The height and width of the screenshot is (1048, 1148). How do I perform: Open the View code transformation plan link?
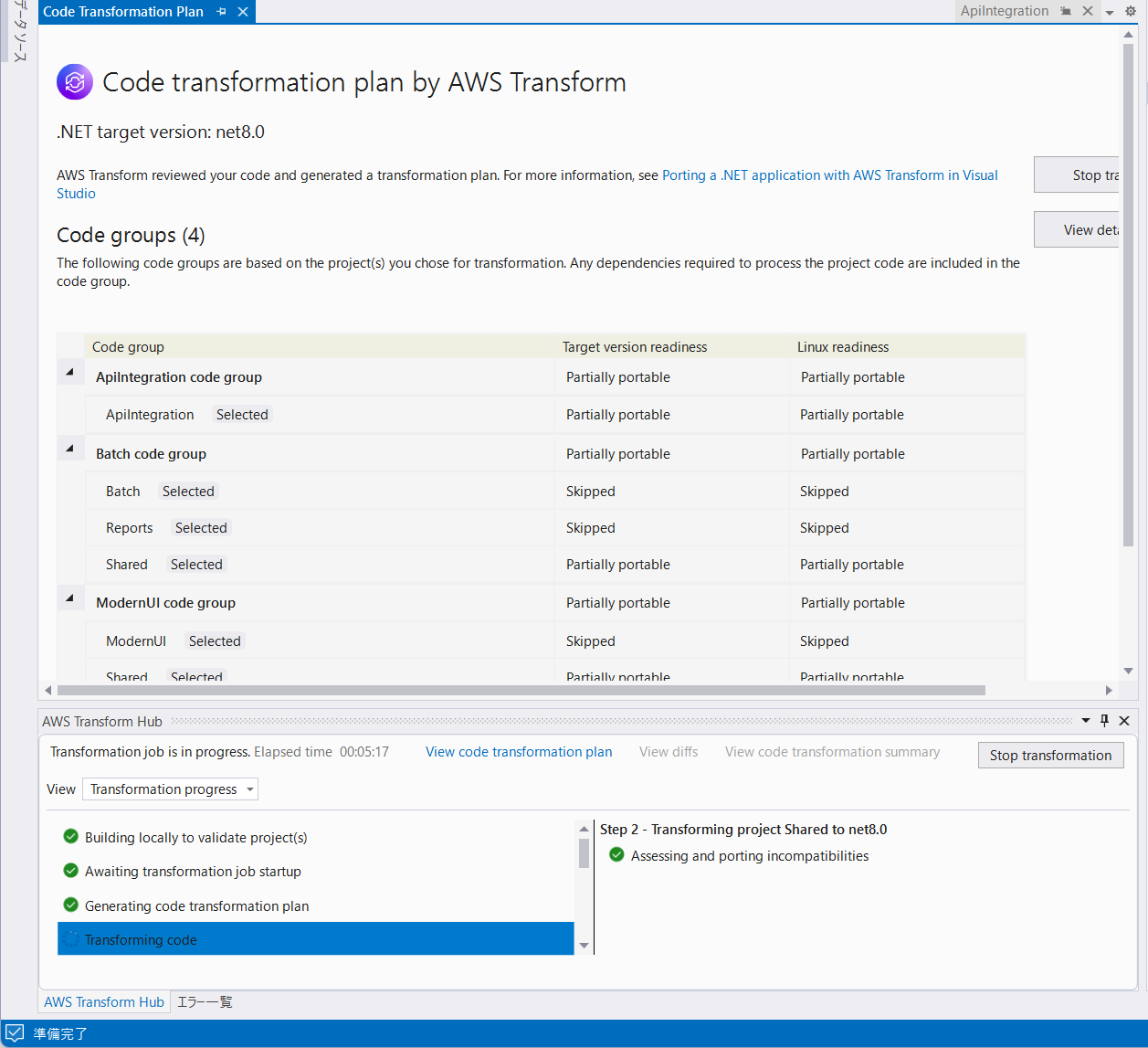(x=519, y=752)
